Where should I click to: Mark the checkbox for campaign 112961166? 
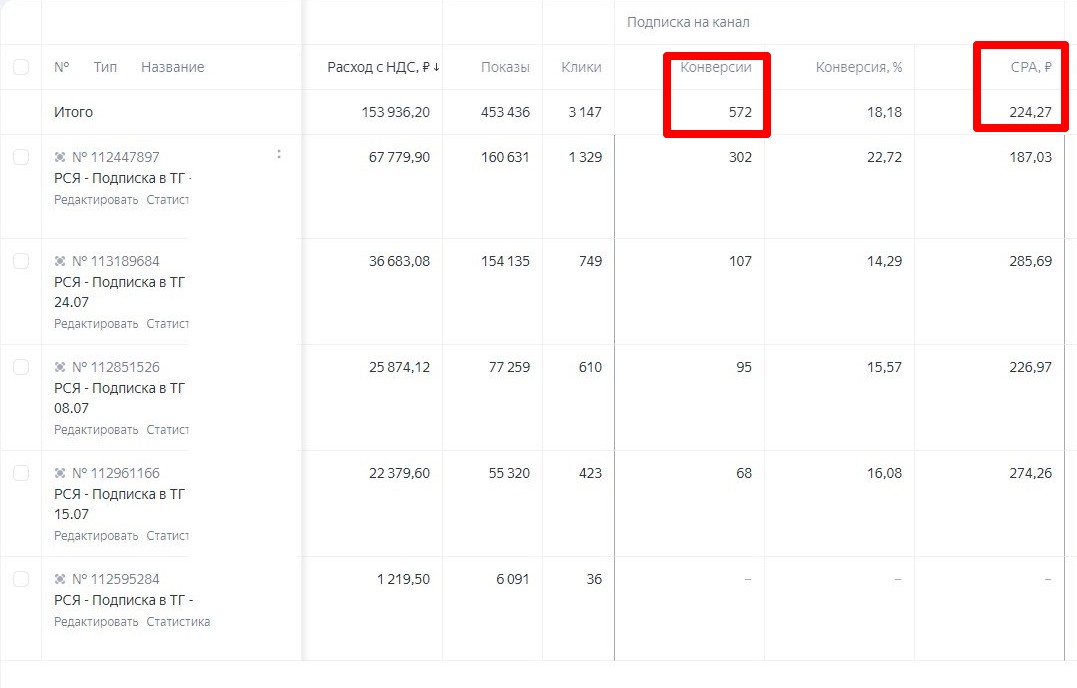21,473
